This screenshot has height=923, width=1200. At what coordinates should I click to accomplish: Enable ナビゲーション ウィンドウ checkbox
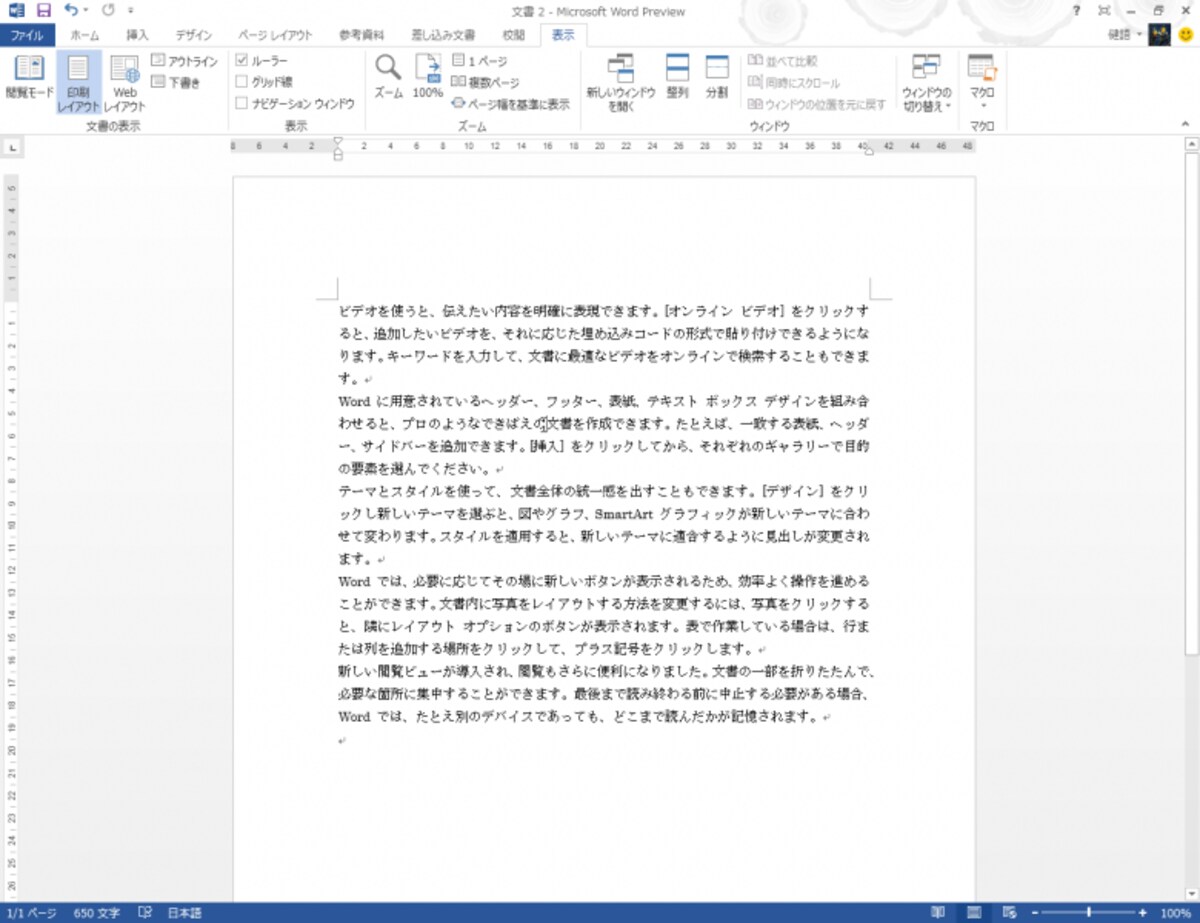tap(241, 103)
